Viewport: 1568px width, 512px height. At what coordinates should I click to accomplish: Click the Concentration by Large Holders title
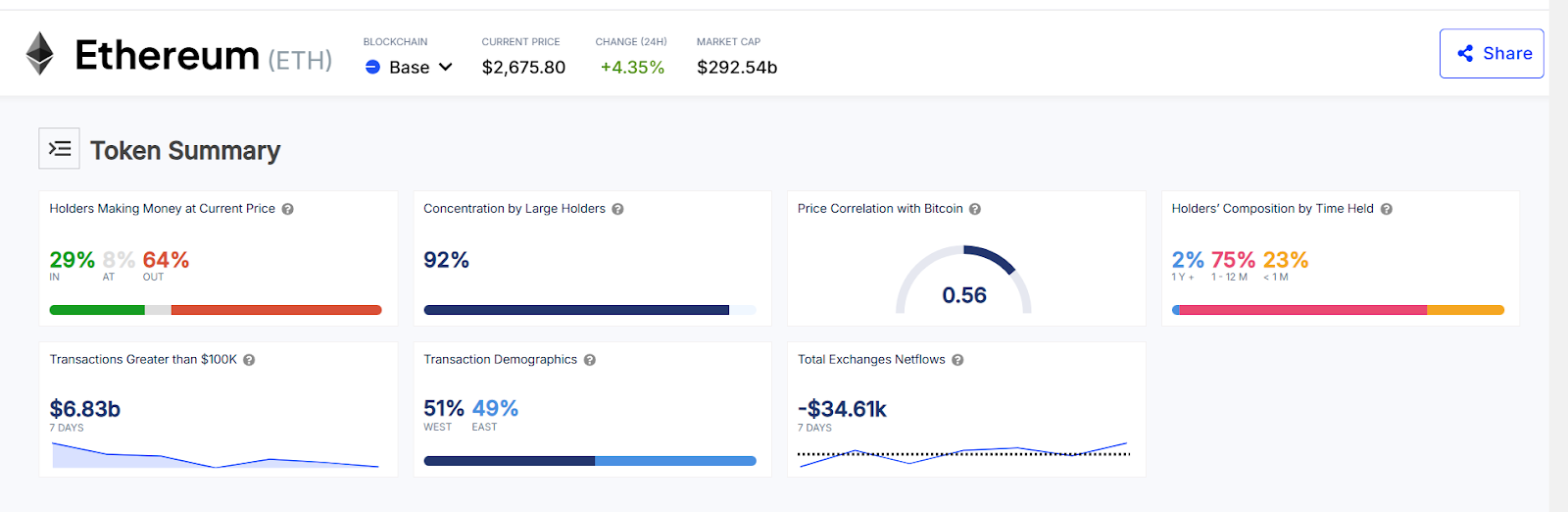pos(514,209)
